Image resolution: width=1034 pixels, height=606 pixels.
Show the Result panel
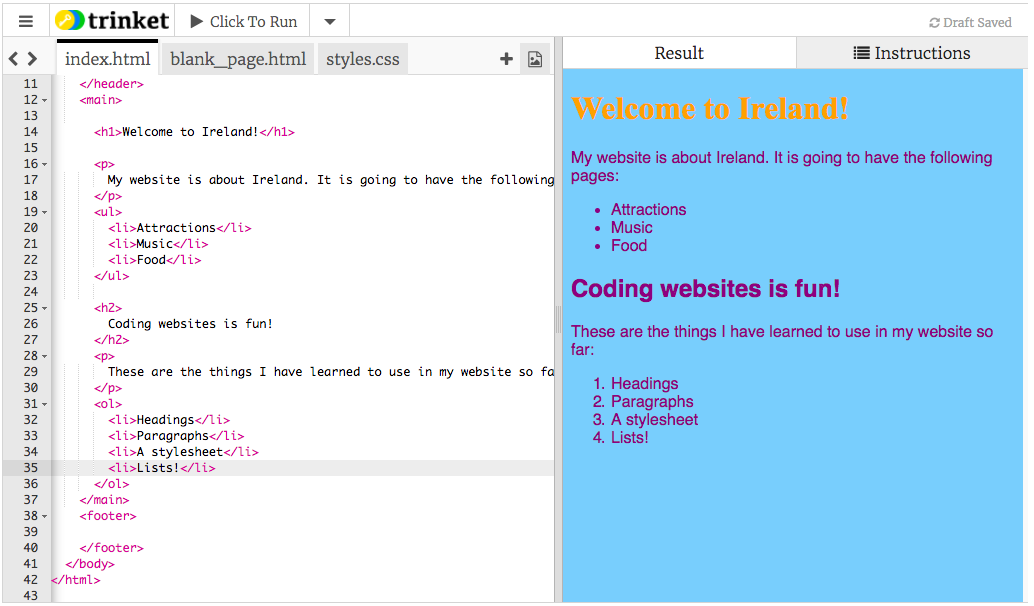[679, 53]
